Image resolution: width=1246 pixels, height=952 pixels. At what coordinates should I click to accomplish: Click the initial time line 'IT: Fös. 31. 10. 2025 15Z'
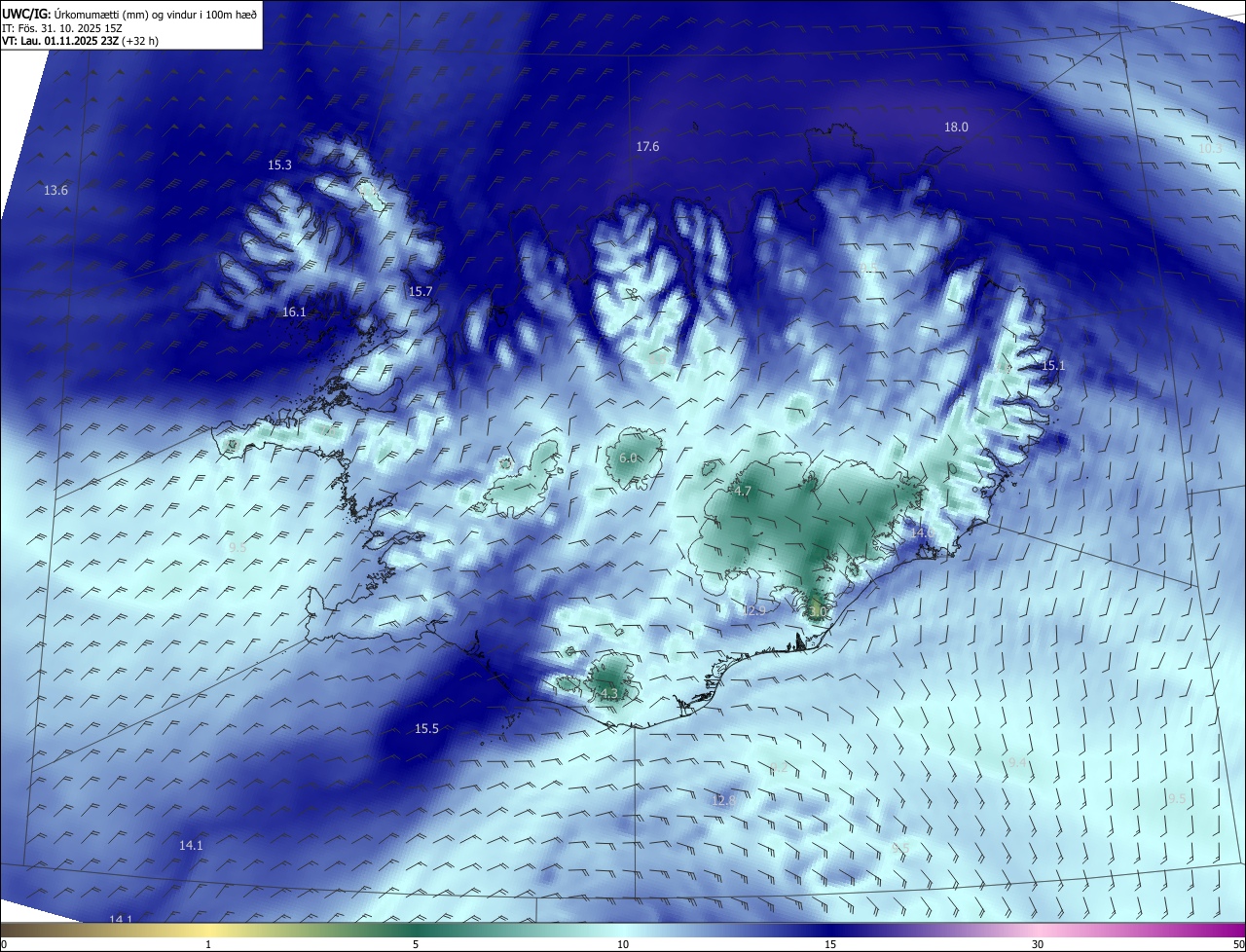pyautogui.click(x=62, y=28)
